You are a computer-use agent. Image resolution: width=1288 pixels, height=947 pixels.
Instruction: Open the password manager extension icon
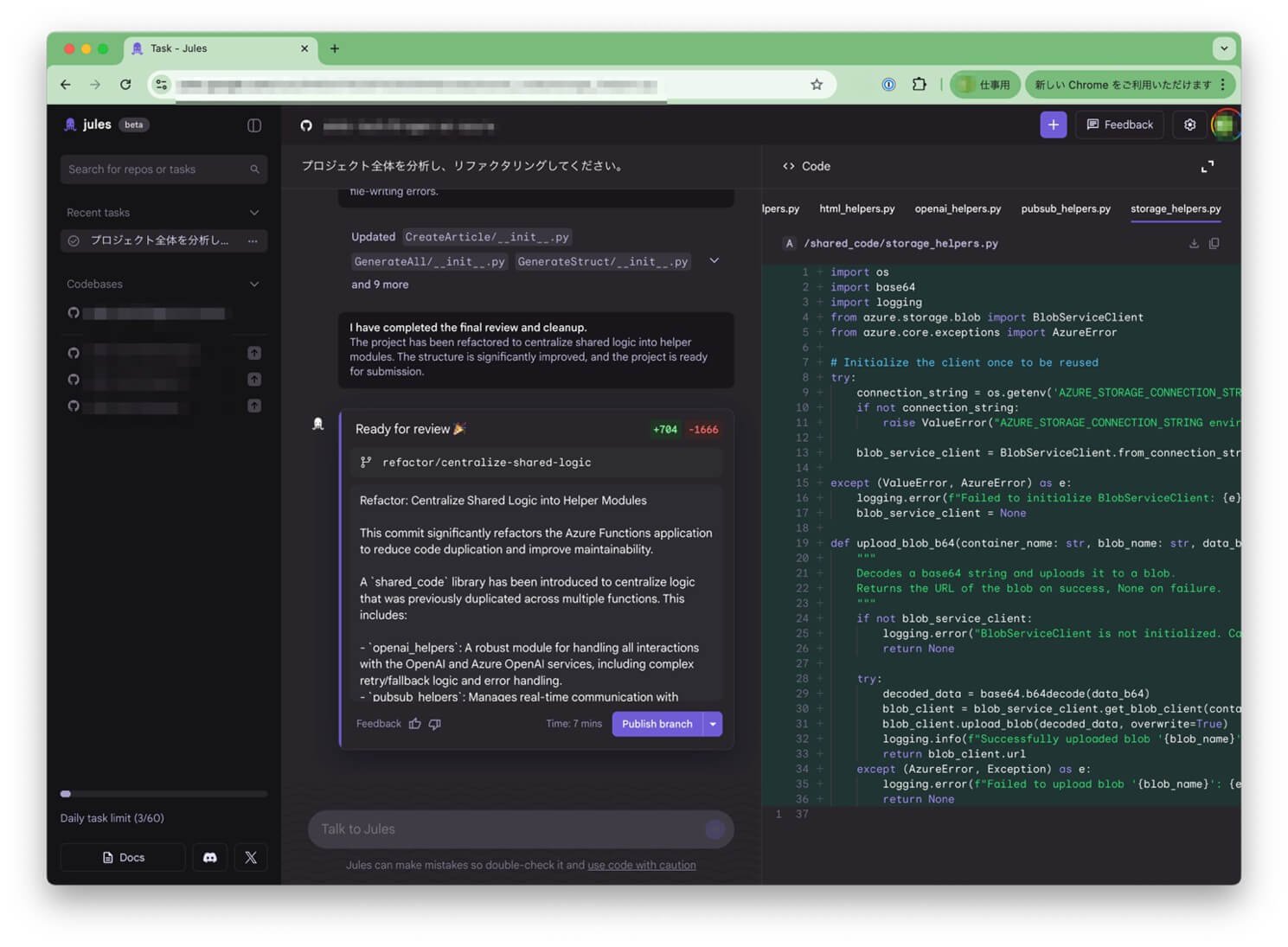tap(888, 85)
